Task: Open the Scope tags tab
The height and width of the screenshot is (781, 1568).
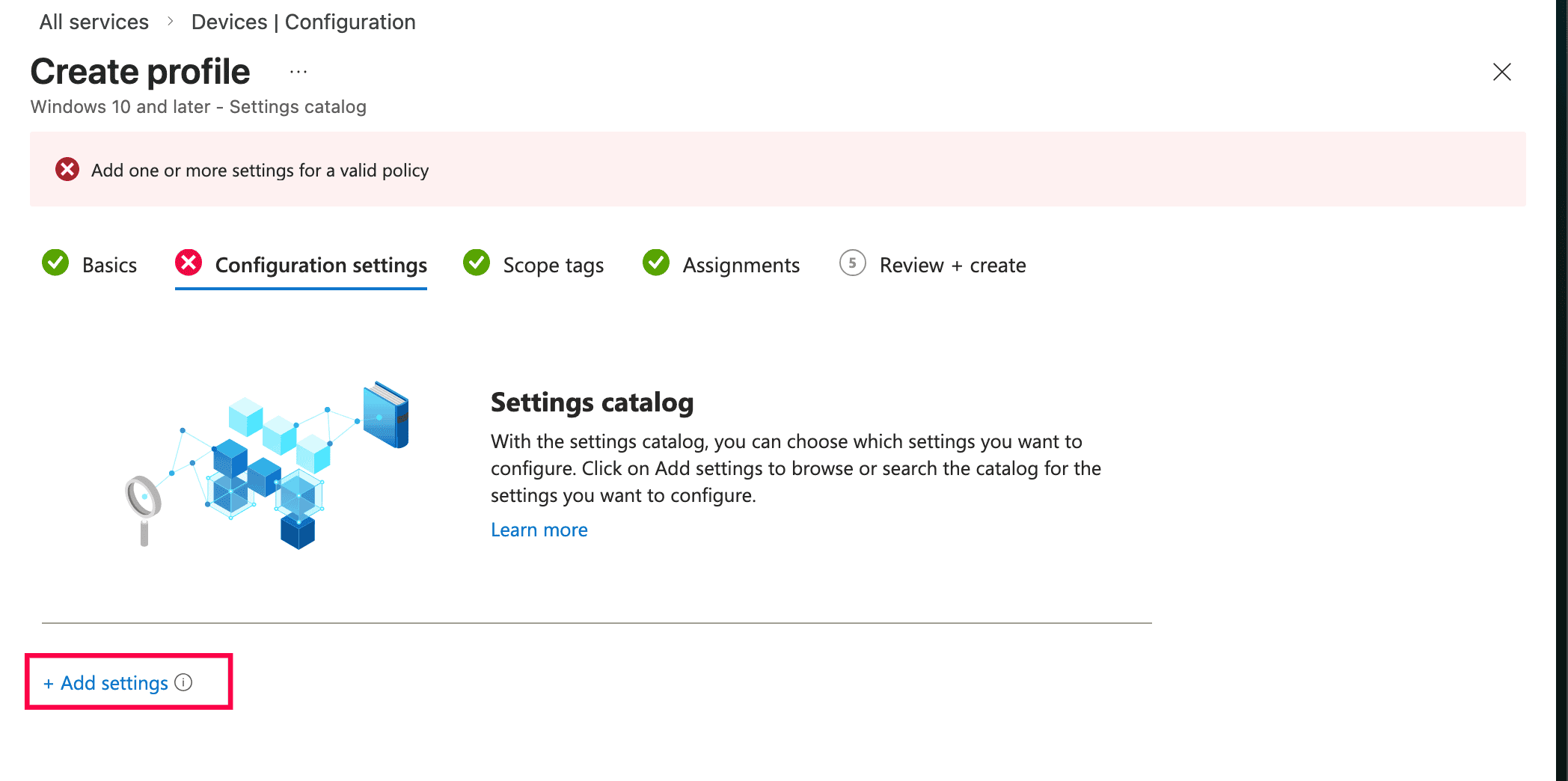Action: (554, 264)
